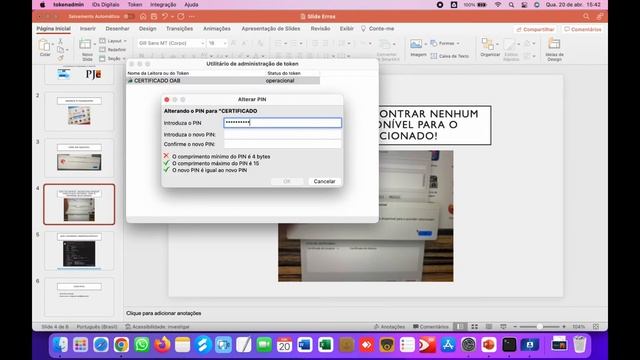Open App Store from the Dock

click(x=448, y=345)
